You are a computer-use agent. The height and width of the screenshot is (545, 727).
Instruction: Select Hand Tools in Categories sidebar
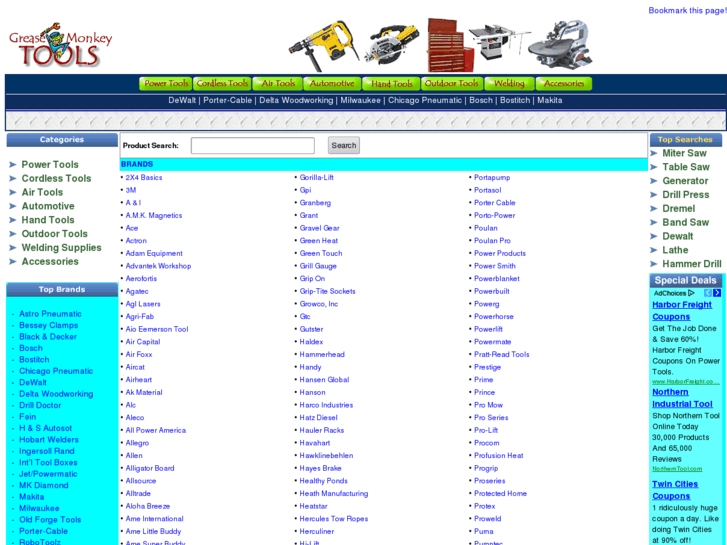coord(48,220)
